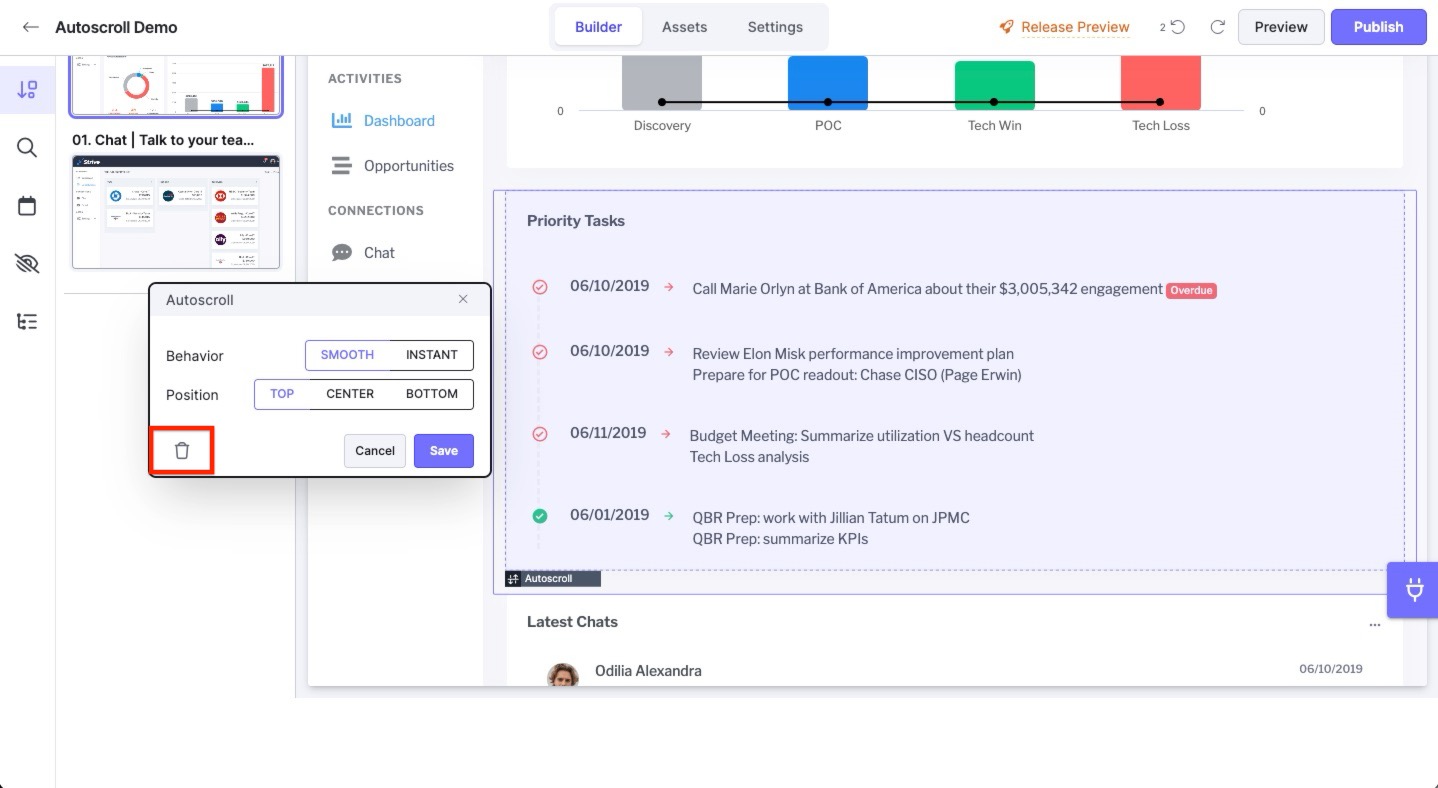This screenshot has height=788, width=1438.
Task: Open the calendar icon in left sidebar
Action: tap(27, 206)
